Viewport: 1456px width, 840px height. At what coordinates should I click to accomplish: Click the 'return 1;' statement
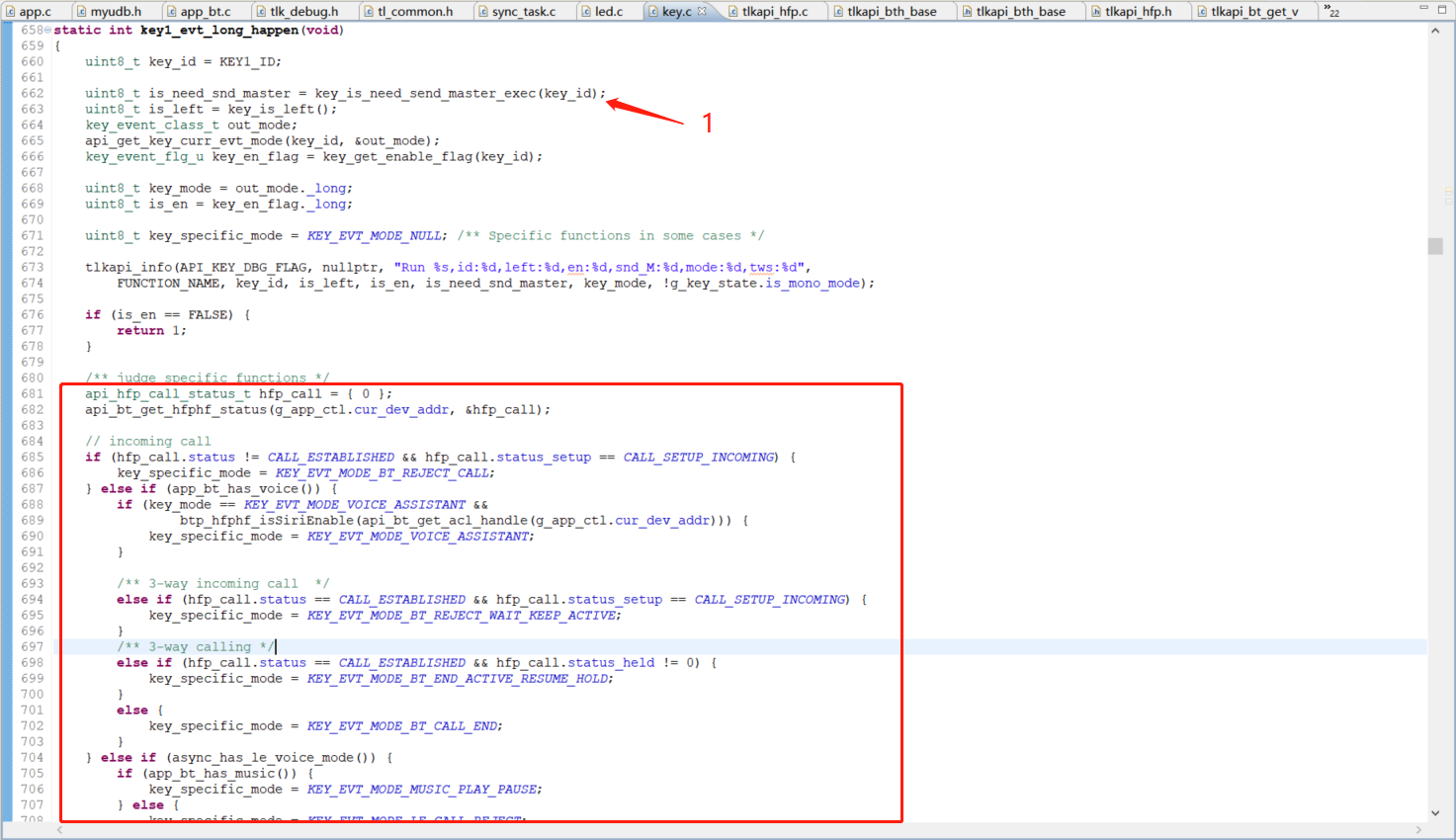[x=152, y=331]
